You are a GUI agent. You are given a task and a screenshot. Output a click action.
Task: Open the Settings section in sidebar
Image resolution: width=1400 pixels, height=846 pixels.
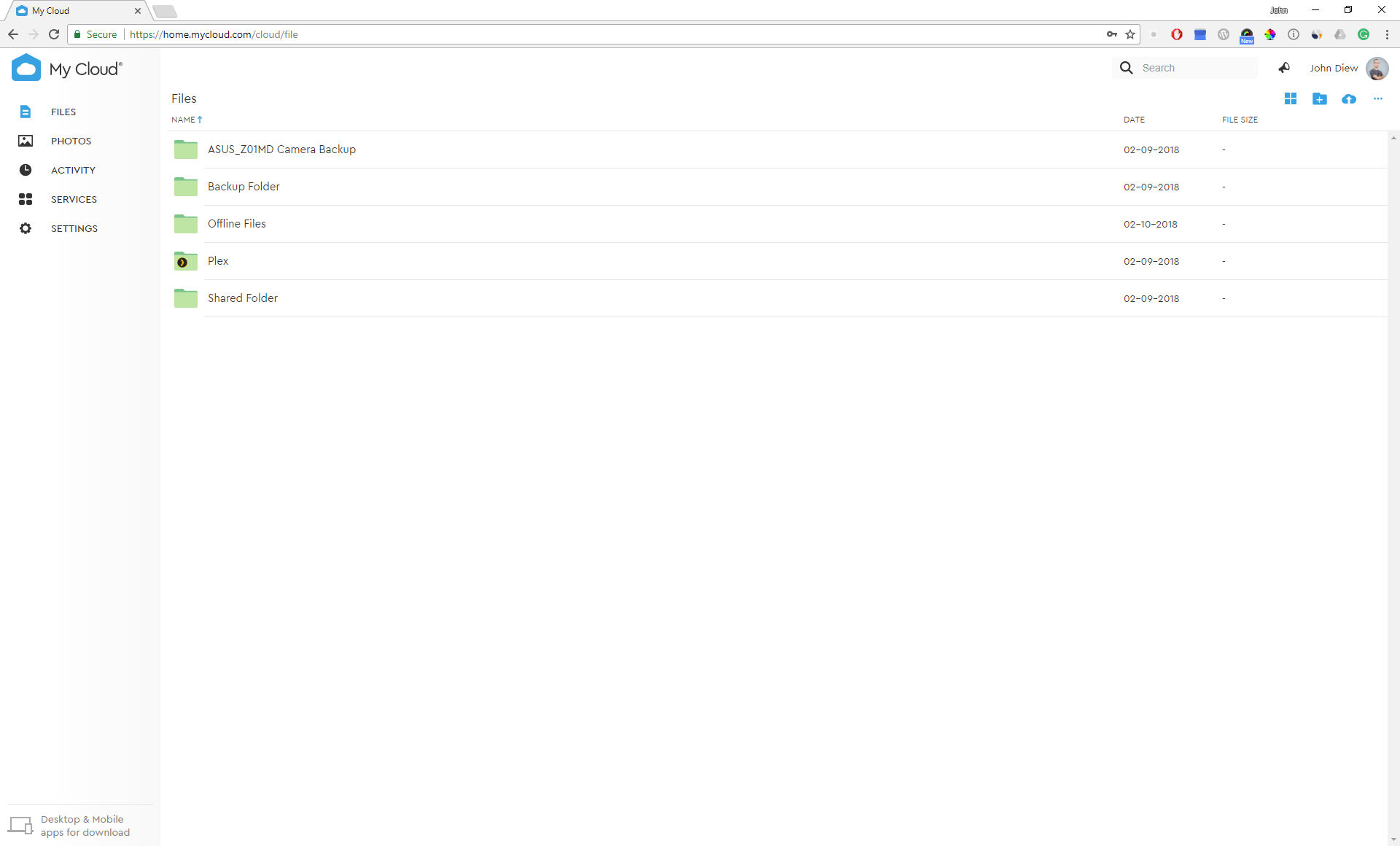(74, 228)
